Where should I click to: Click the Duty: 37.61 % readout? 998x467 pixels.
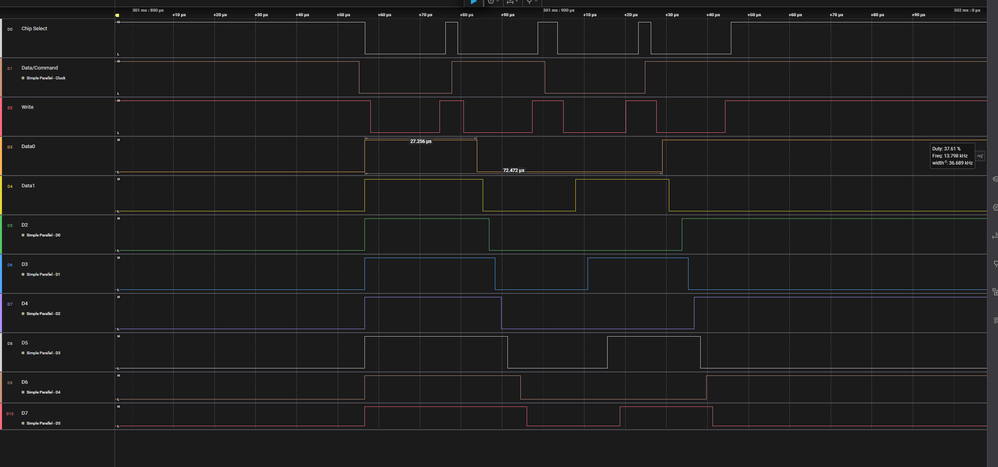click(946, 148)
